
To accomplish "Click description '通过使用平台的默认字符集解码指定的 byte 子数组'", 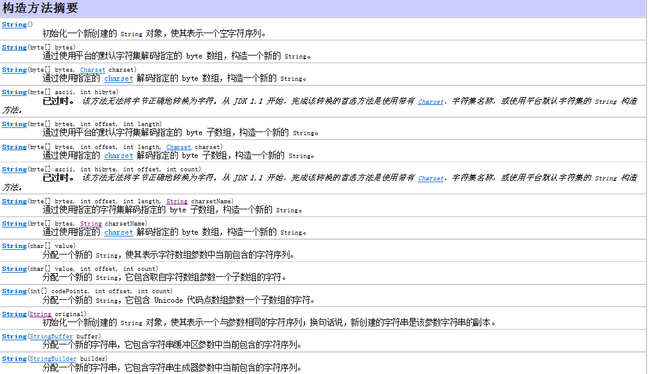I will [137, 133].
